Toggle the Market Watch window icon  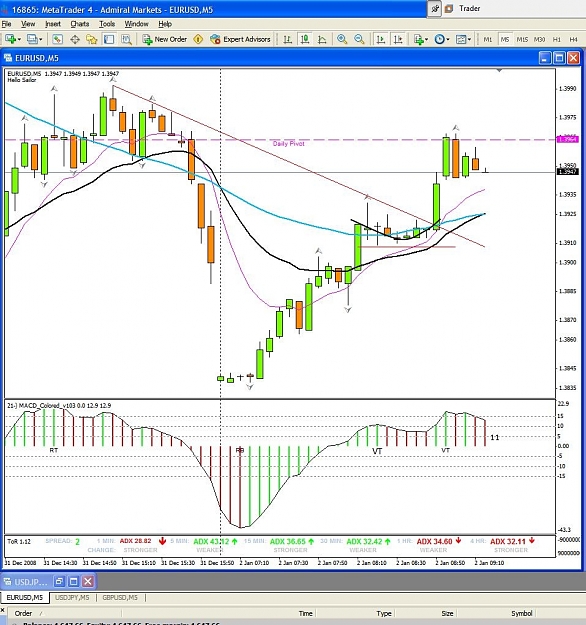tap(57, 39)
